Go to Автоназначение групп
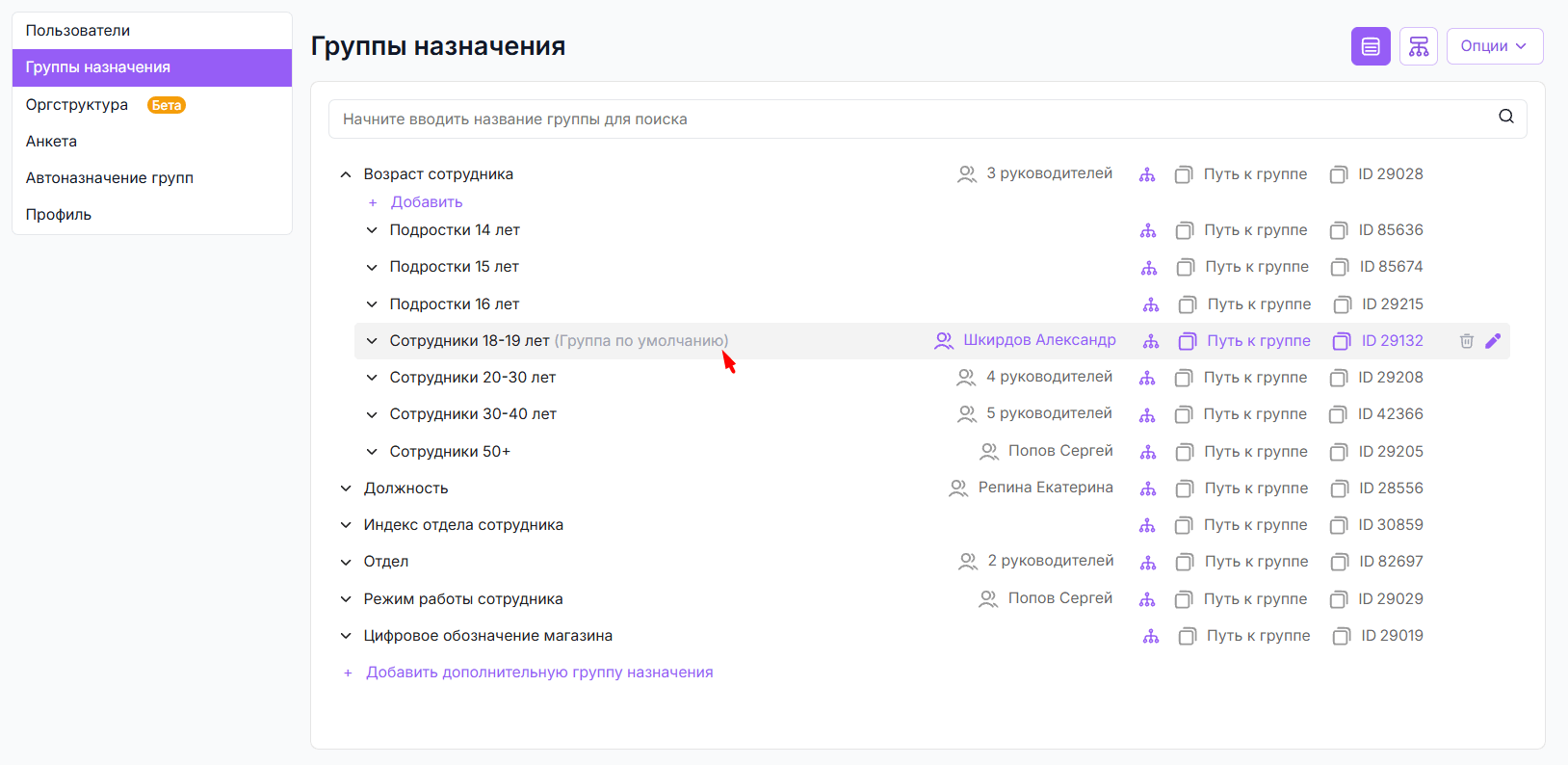 tap(152, 178)
